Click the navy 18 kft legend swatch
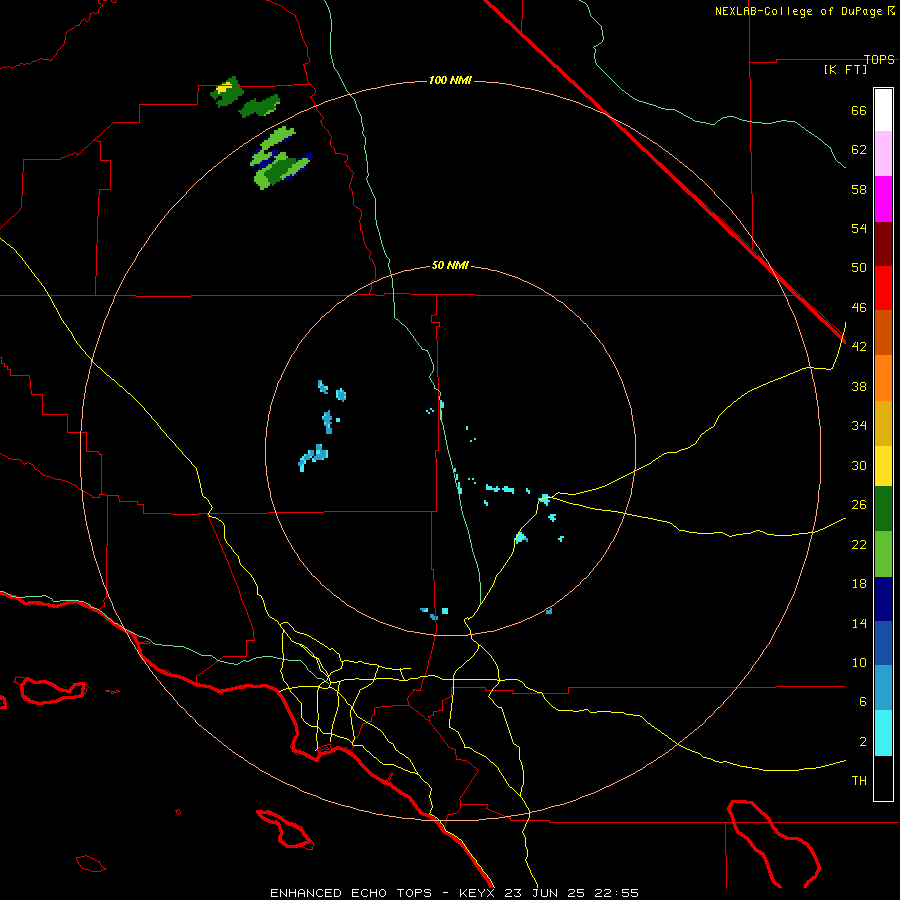Image resolution: width=900 pixels, height=900 pixels. tap(883, 599)
